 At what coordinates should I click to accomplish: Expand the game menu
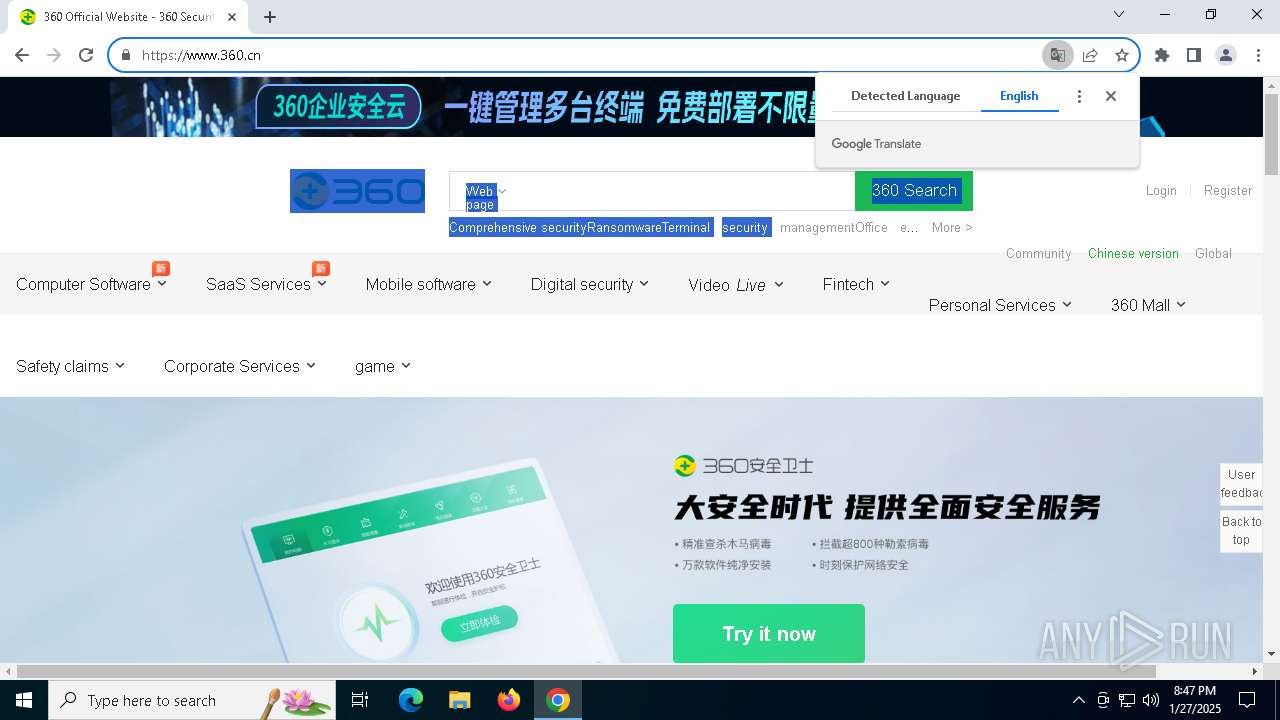[x=383, y=366]
